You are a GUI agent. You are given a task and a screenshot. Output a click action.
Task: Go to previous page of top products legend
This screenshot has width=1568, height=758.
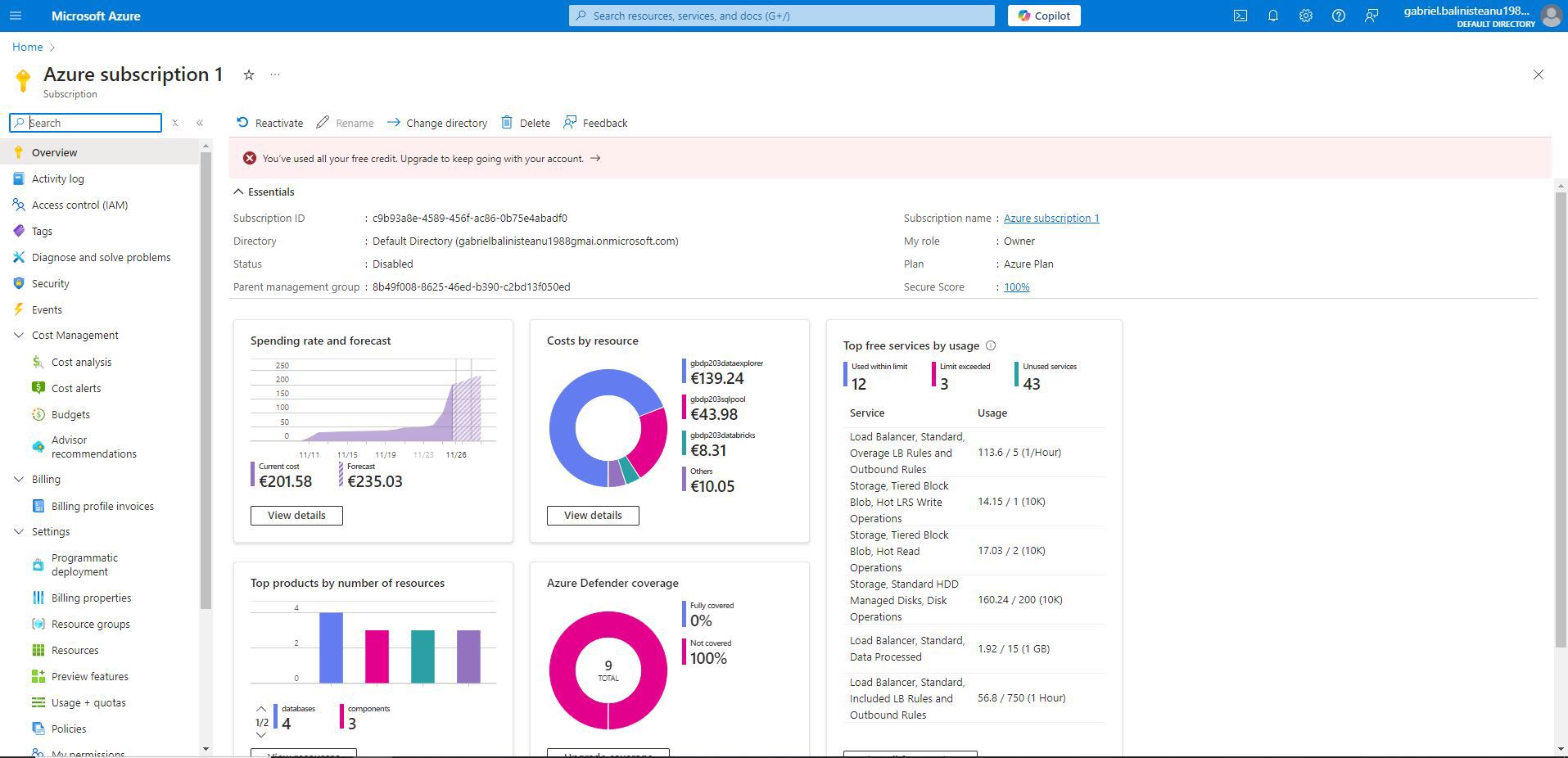(x=261, y=709)
